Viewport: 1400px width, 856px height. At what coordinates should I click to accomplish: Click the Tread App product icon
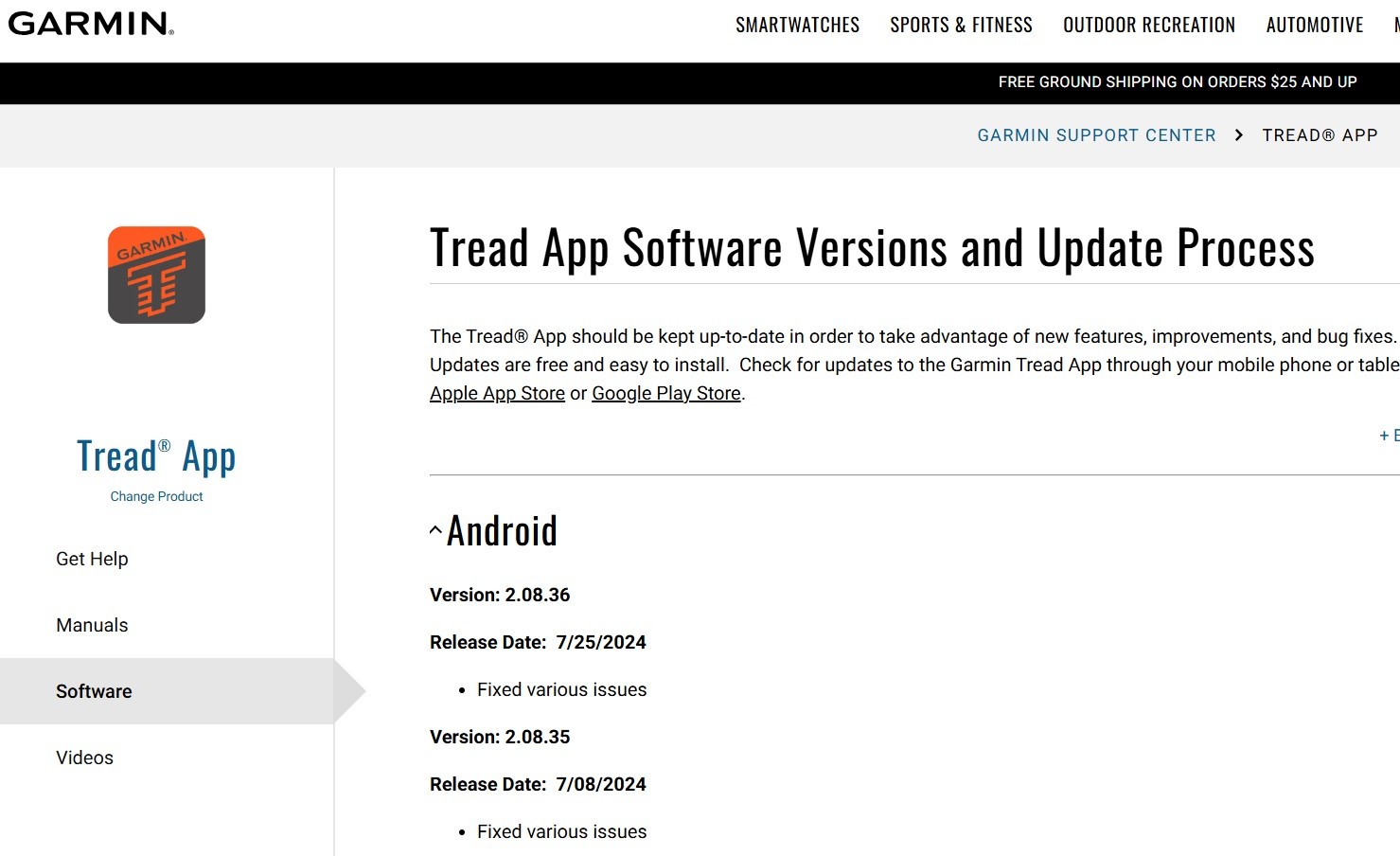tap(157, 275)
